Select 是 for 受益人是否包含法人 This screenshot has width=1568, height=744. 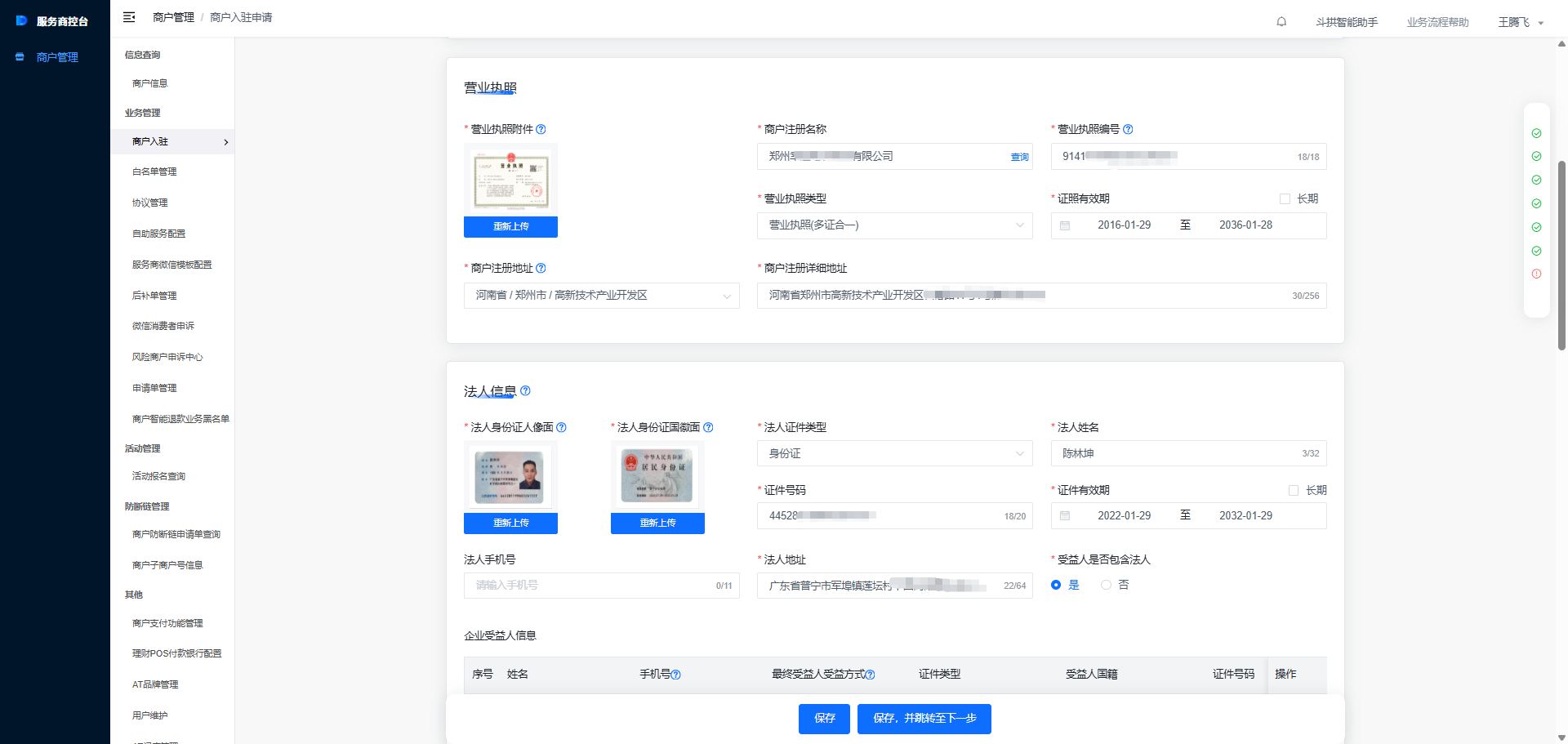(x=1056, y=585)
